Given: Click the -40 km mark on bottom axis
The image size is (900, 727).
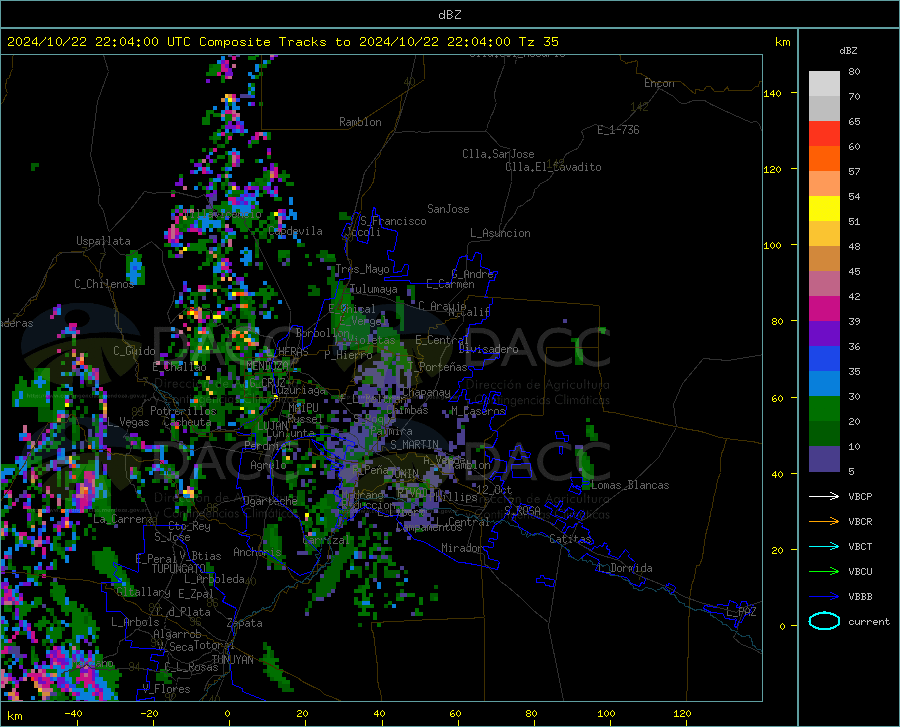Looking at the screenshot, I should tap(73, 713).
